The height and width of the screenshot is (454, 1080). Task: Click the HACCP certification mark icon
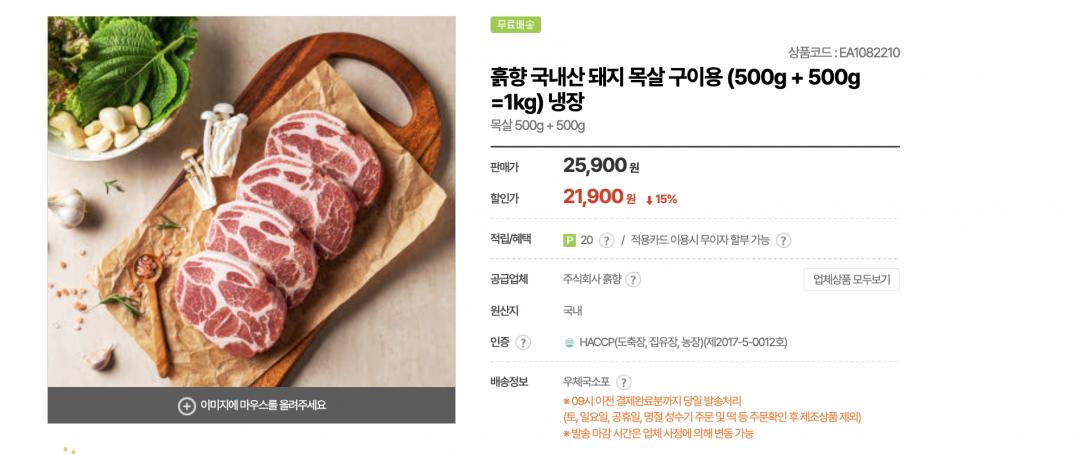click(570, 343)
